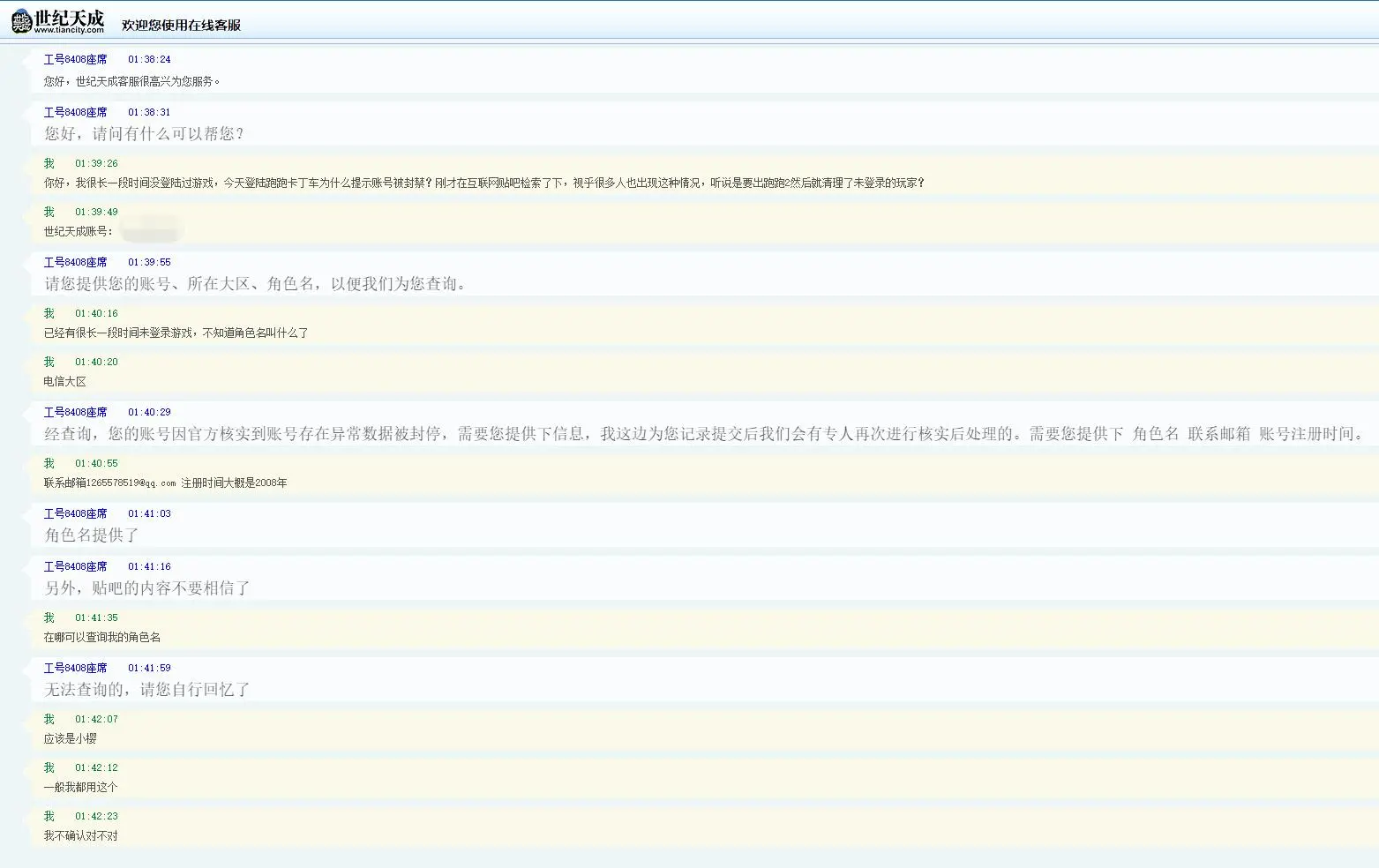
Task: Click the 01:42:07 timestamp
Action: [96, 720]
